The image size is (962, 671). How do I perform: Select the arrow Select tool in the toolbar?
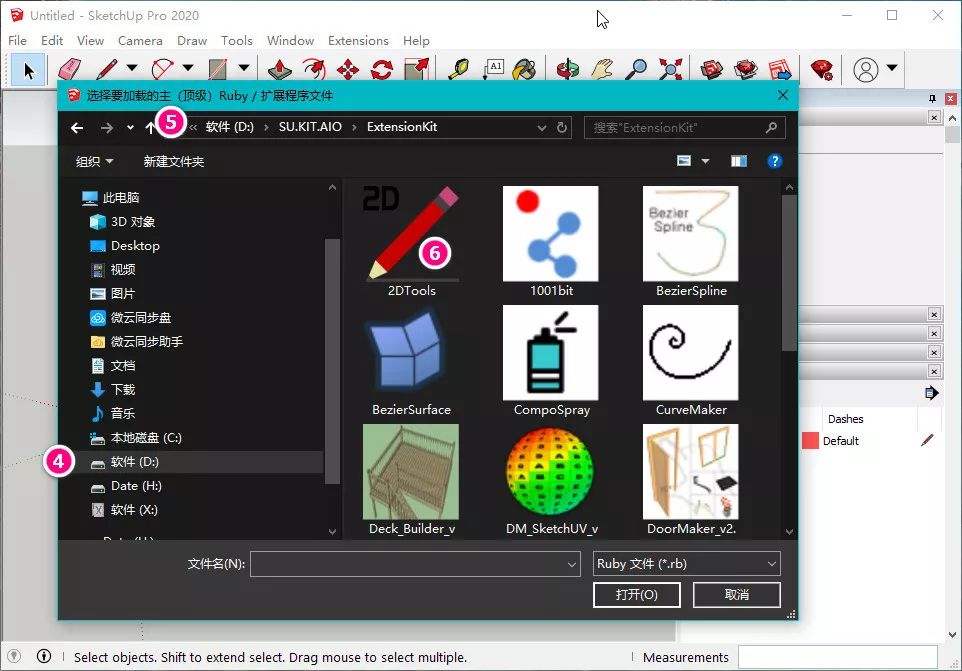pyautogui.click(x=28, y=70)
